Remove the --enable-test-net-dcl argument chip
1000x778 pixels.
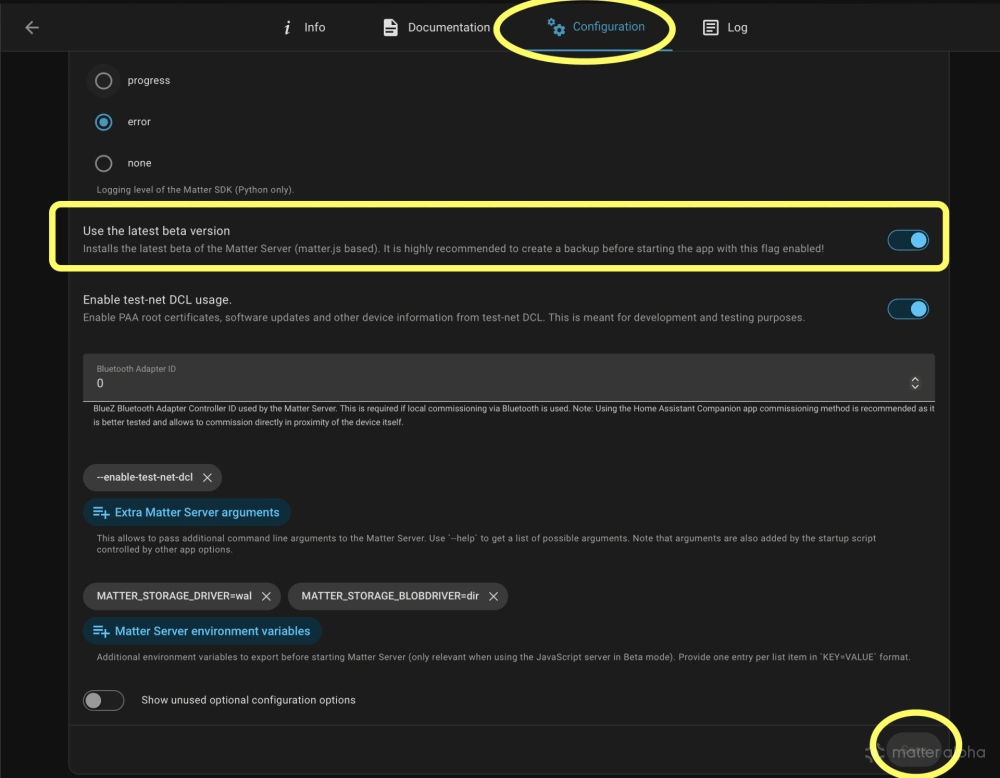(x=209, y=477)
